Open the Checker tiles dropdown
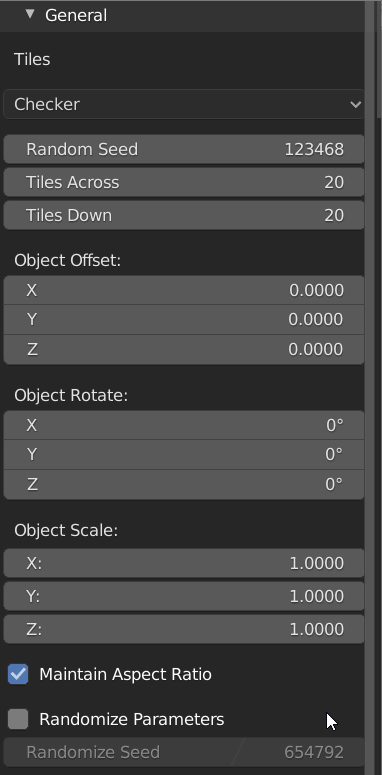 tap(184, 104)
